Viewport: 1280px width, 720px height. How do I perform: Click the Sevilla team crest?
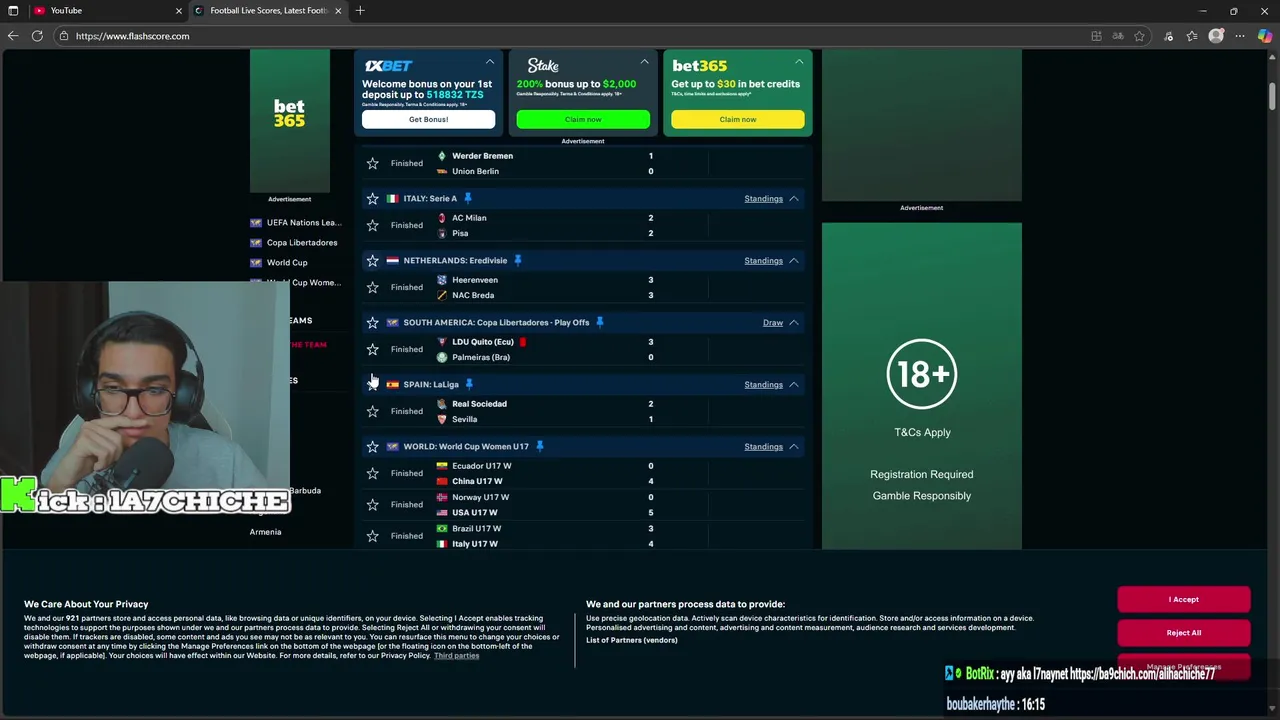pyautogui.click(x=442, y=419)
